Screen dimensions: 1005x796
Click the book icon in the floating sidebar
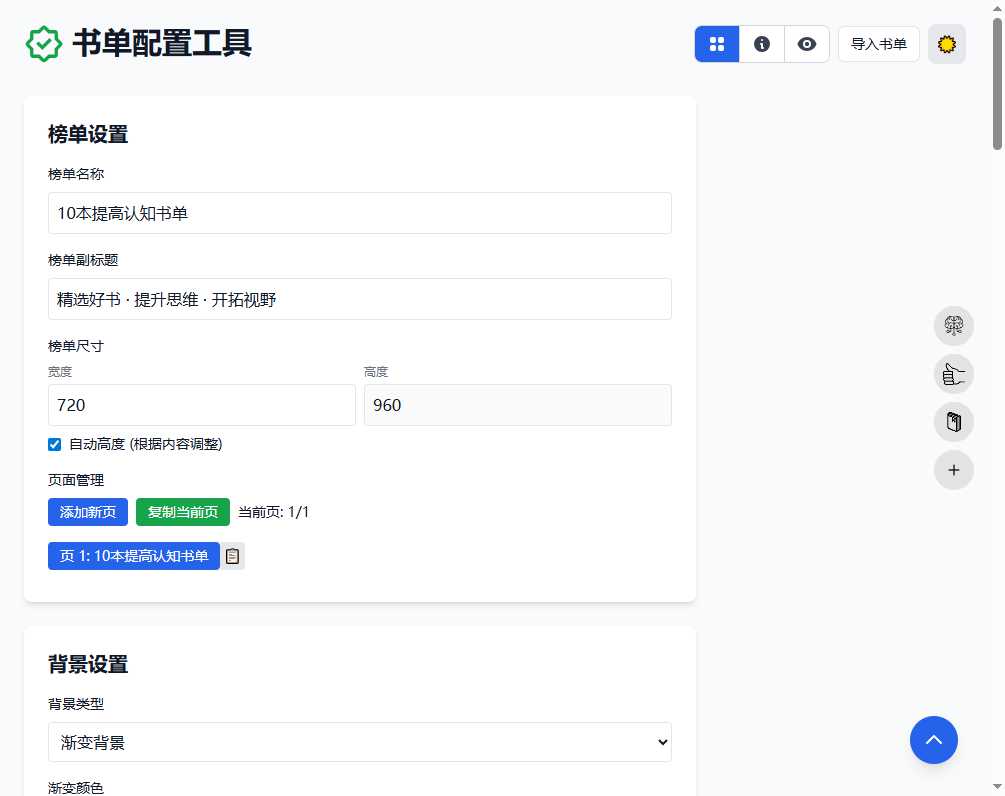point(953,422)
